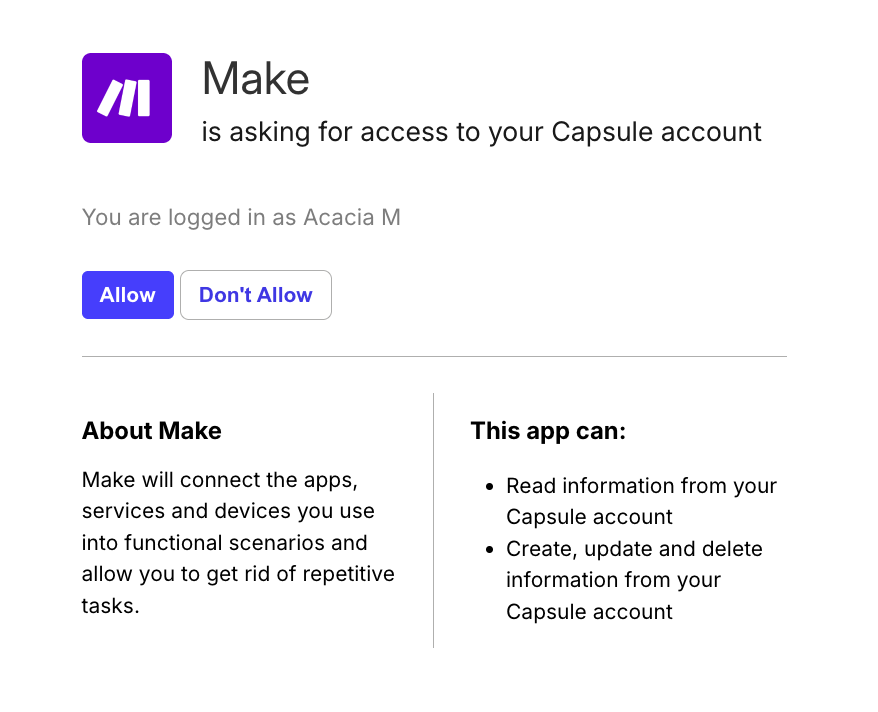Click the bullet point marker next to permissions
Image resolution: width=878 pixels, height=712 pixels.
[487, 487]
